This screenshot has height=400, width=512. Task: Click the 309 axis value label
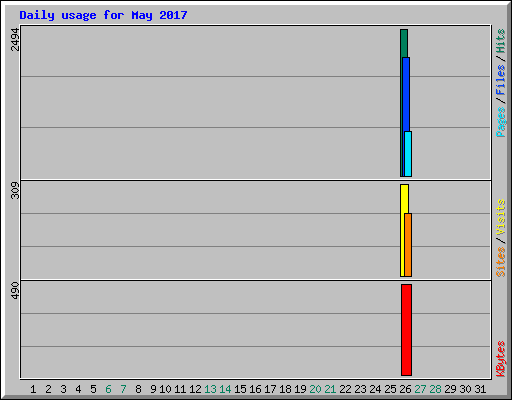[x=15, y=190]
